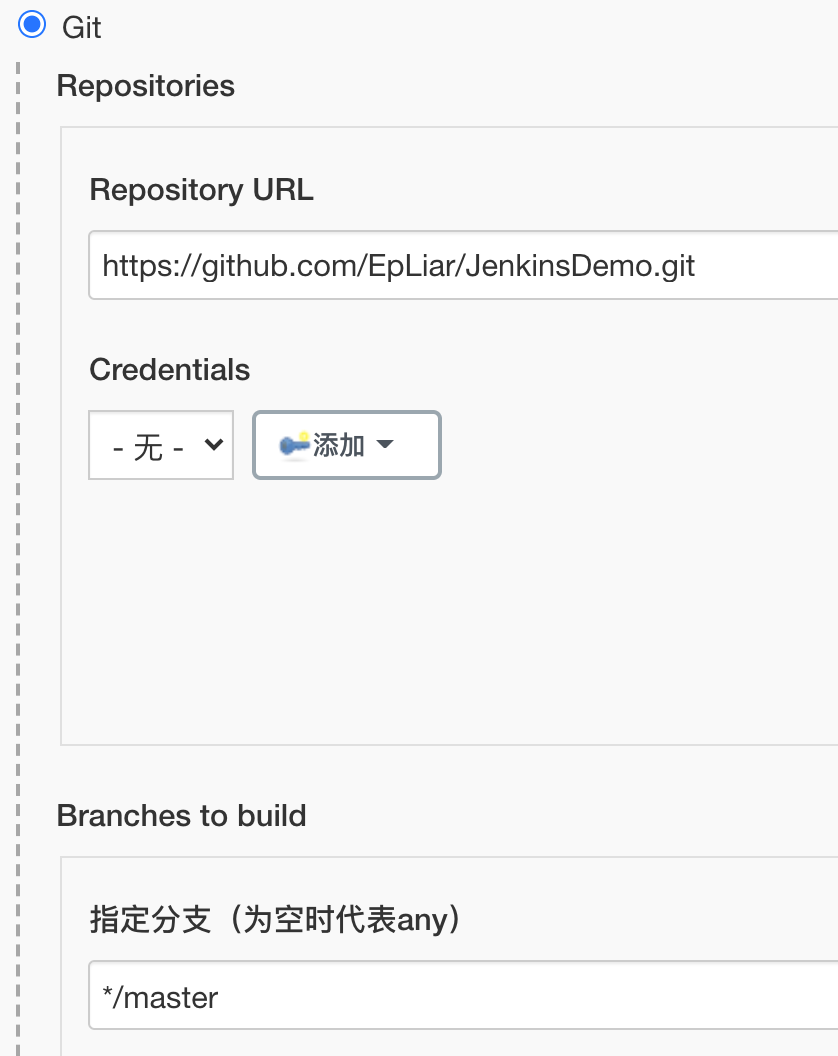Click the Branches to build section heading
The height and width of the screenshot is (1056, 838).
182,816
